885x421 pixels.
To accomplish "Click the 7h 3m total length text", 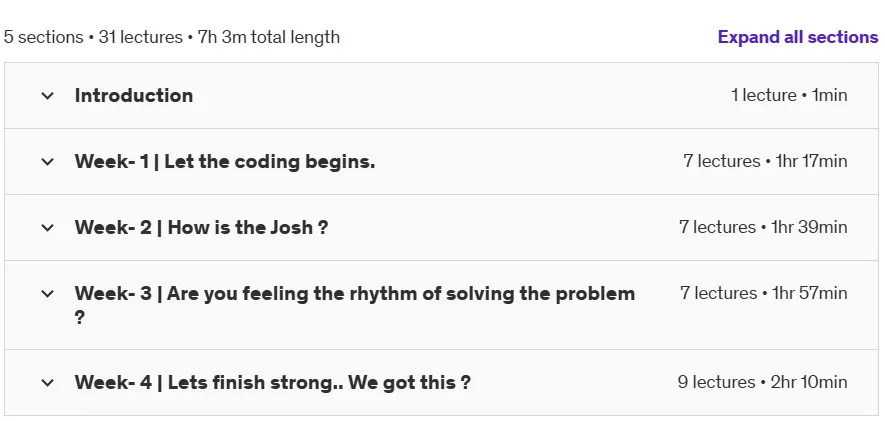I will point(269,37).
